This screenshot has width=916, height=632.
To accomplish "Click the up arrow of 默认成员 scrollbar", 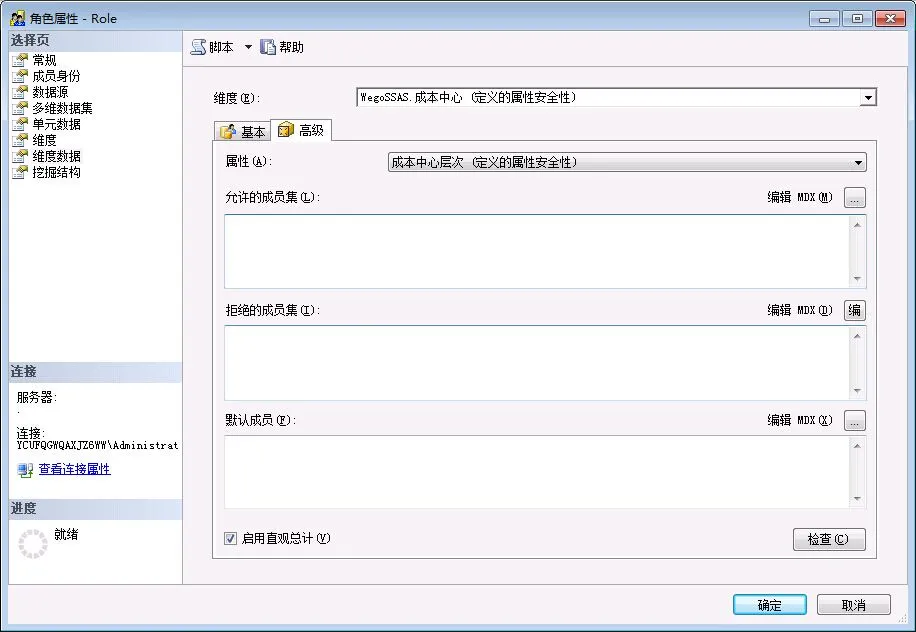I will pos(857,446).
